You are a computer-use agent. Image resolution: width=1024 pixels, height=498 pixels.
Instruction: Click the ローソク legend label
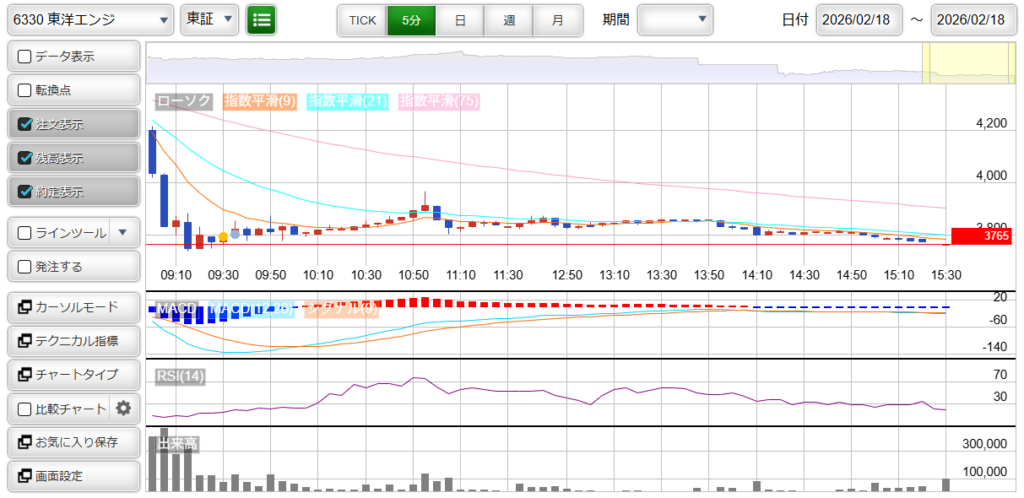(x=185, y=101)
